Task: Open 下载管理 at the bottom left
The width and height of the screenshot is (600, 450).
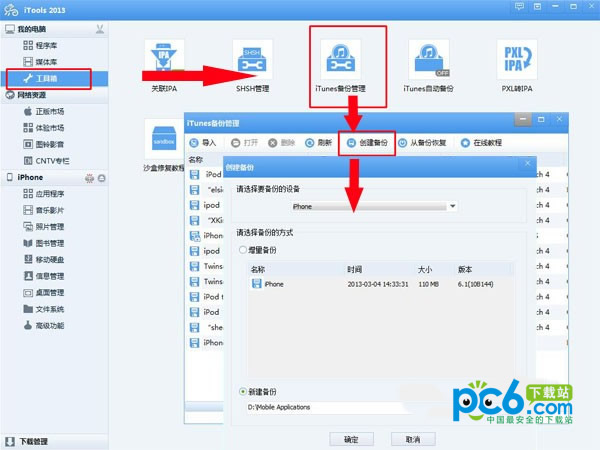Action: pos(28,442)
